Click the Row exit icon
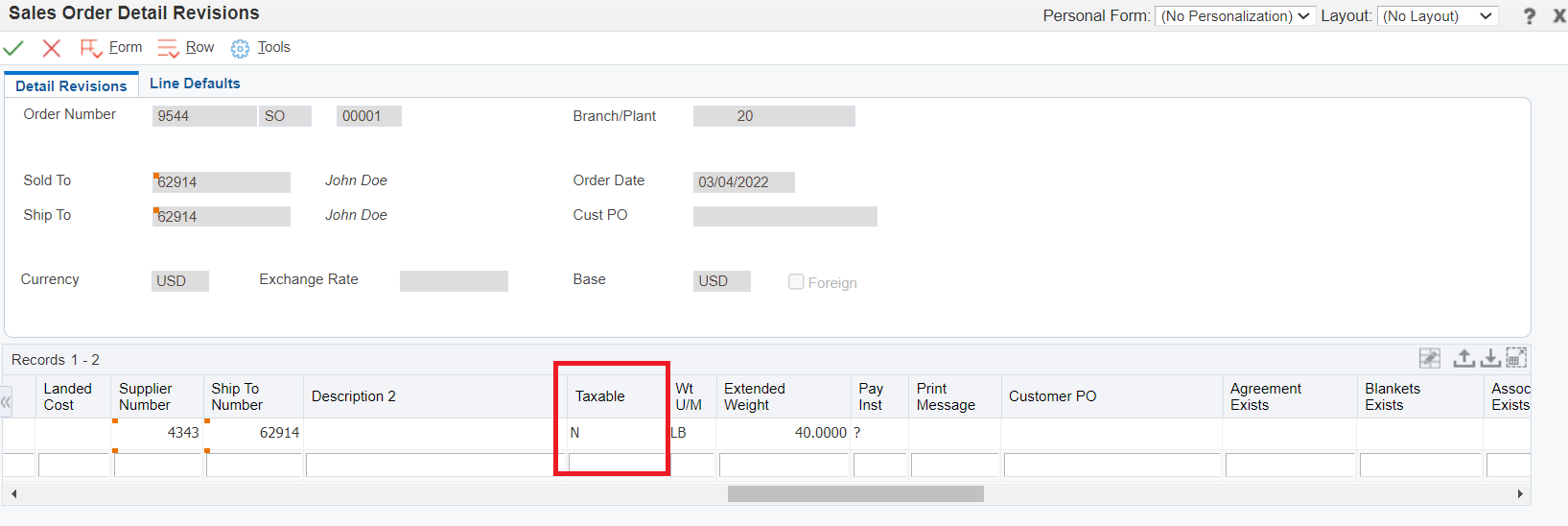 point(168,48)
